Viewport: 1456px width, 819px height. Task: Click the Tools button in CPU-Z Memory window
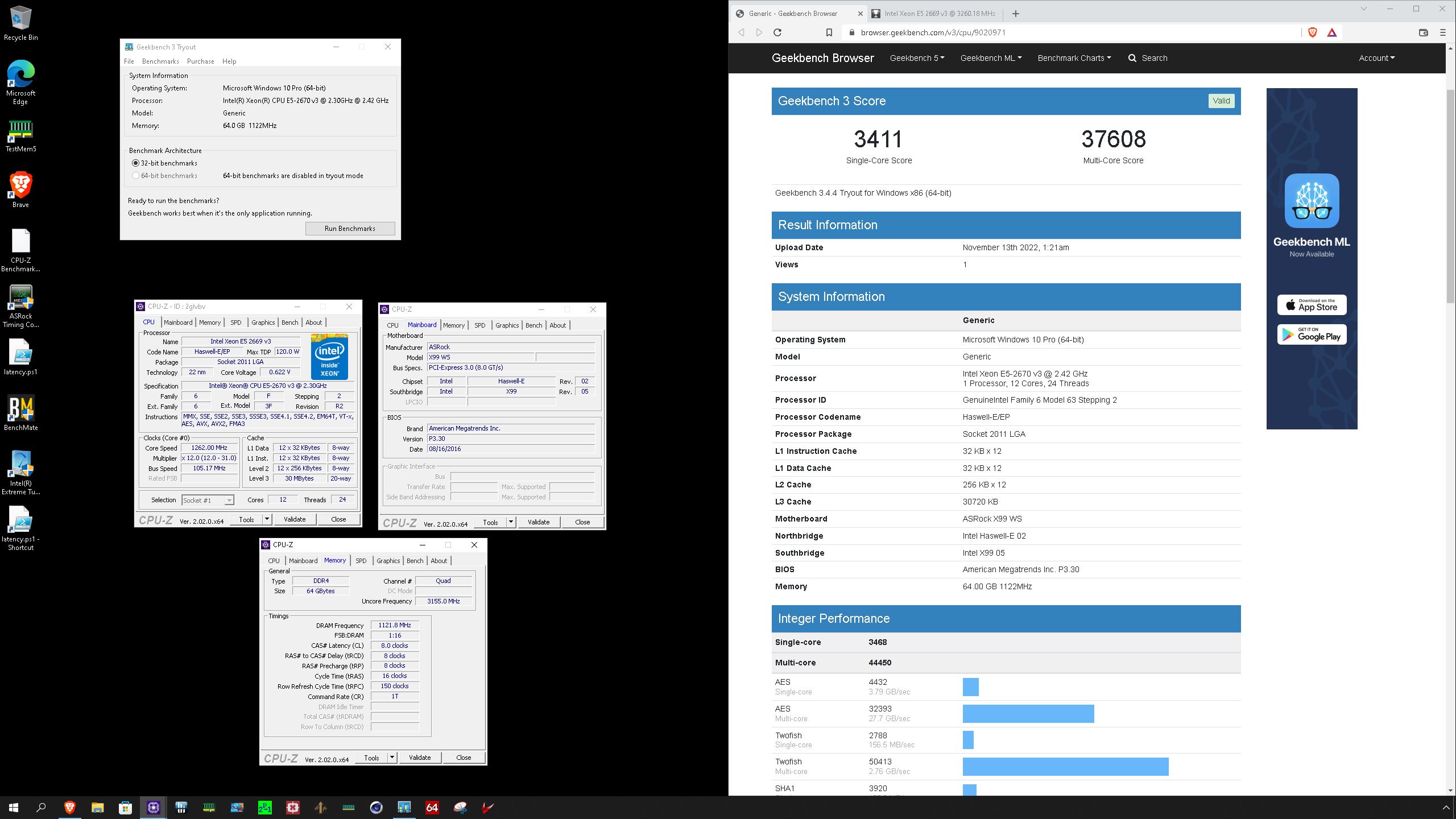pos(371,758)
